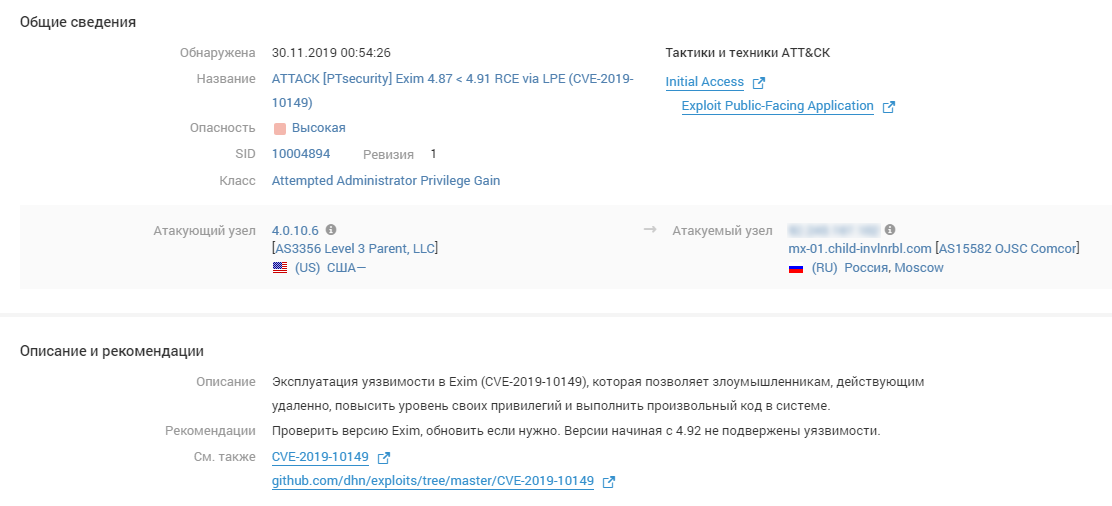This screenshot has width=1112, height=506.
Task: Open the Initial Access tactic link
Action: tap(704, 82)
